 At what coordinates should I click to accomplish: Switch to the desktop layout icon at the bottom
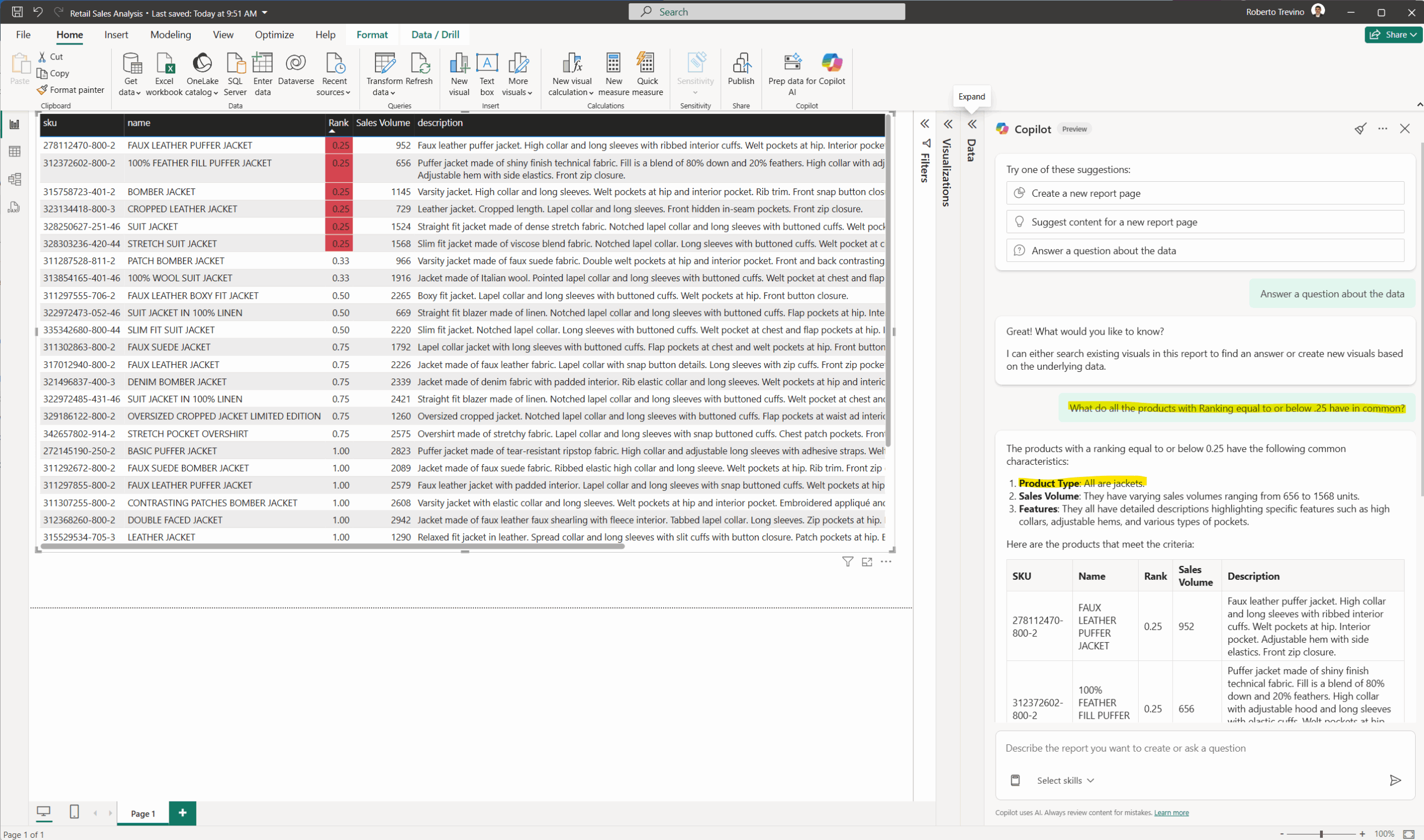[x=43, y=812]
